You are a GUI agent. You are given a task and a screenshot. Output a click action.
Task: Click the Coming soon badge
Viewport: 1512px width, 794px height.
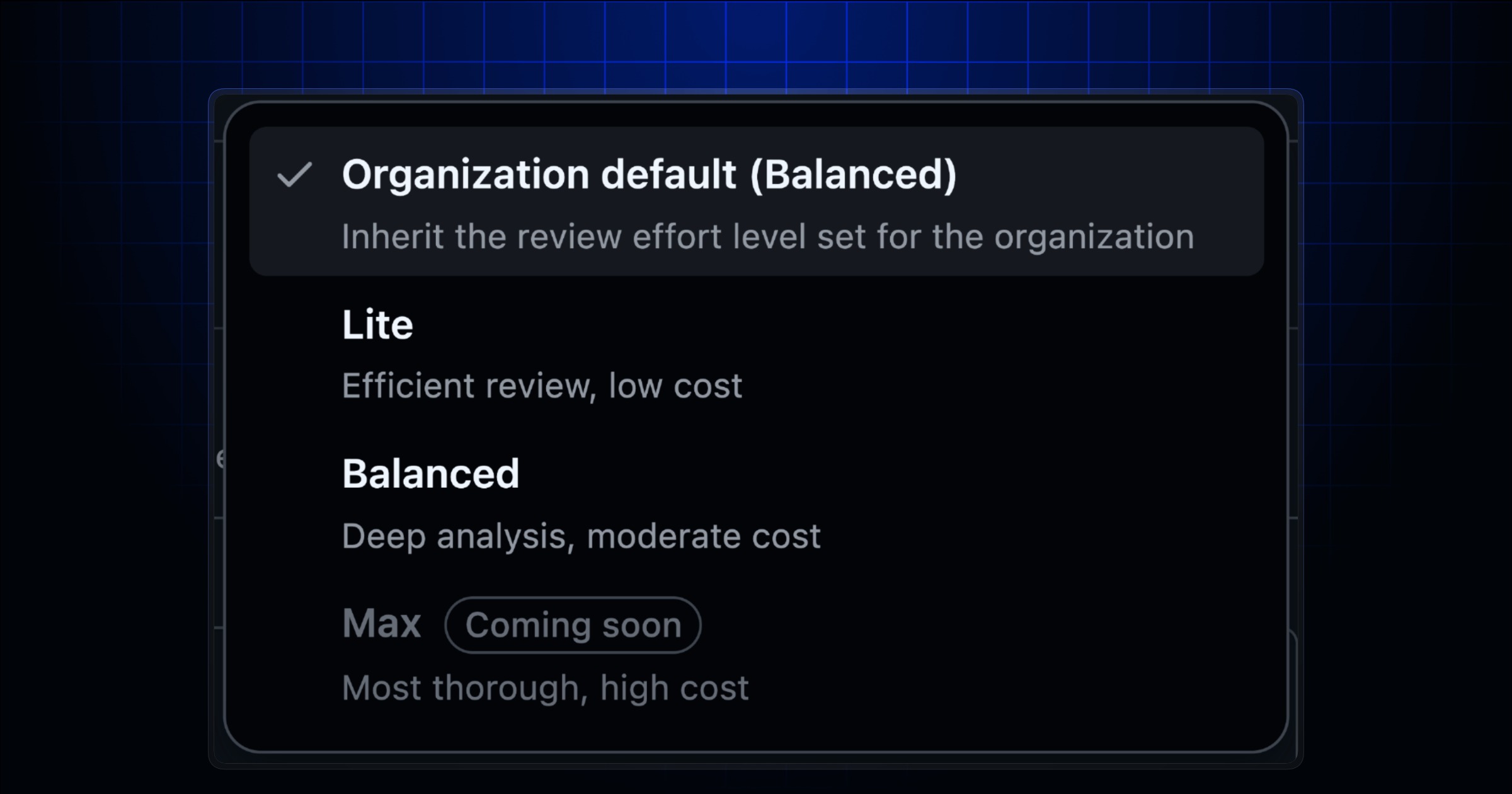click(x=573, y=624)
